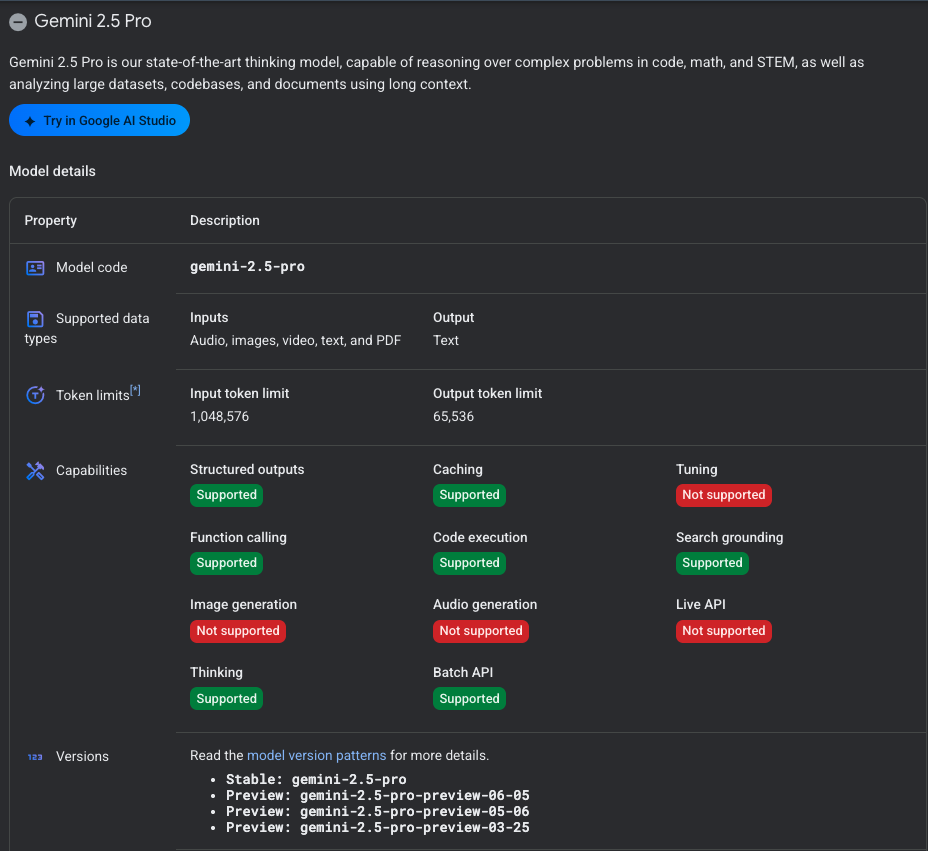928x851 pixels.
Task: Click Supported badge under Thinking
Action: [226, 698]
